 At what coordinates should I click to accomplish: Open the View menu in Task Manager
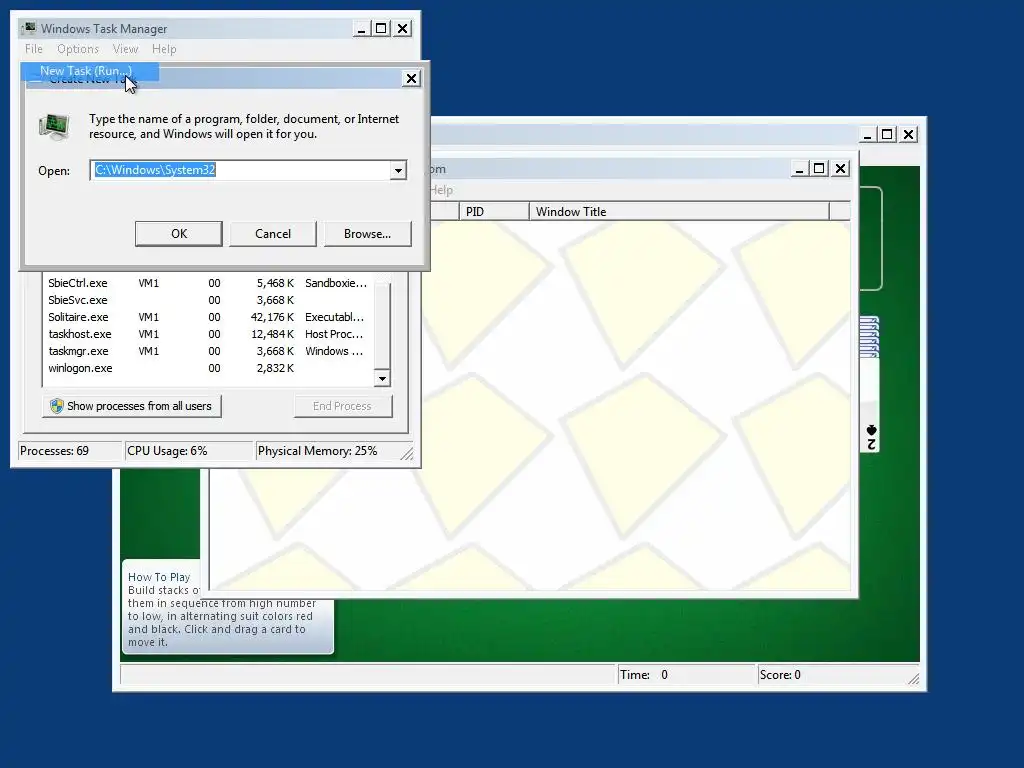coord(125,49)
